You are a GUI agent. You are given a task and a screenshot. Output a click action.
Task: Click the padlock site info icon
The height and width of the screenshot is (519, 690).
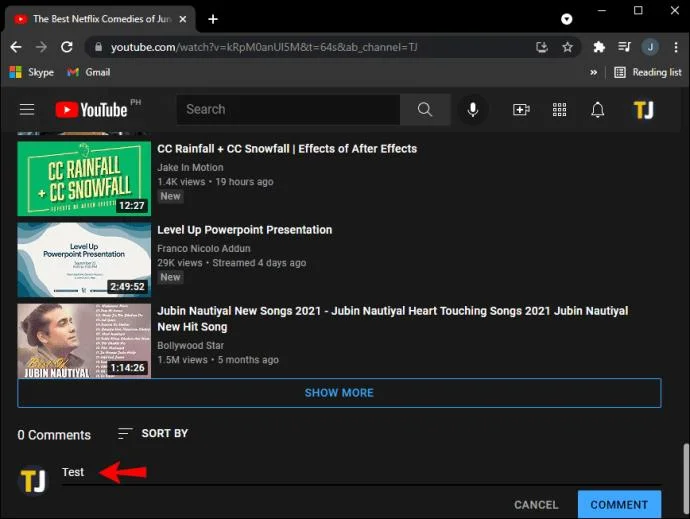[x=99, y=47]
